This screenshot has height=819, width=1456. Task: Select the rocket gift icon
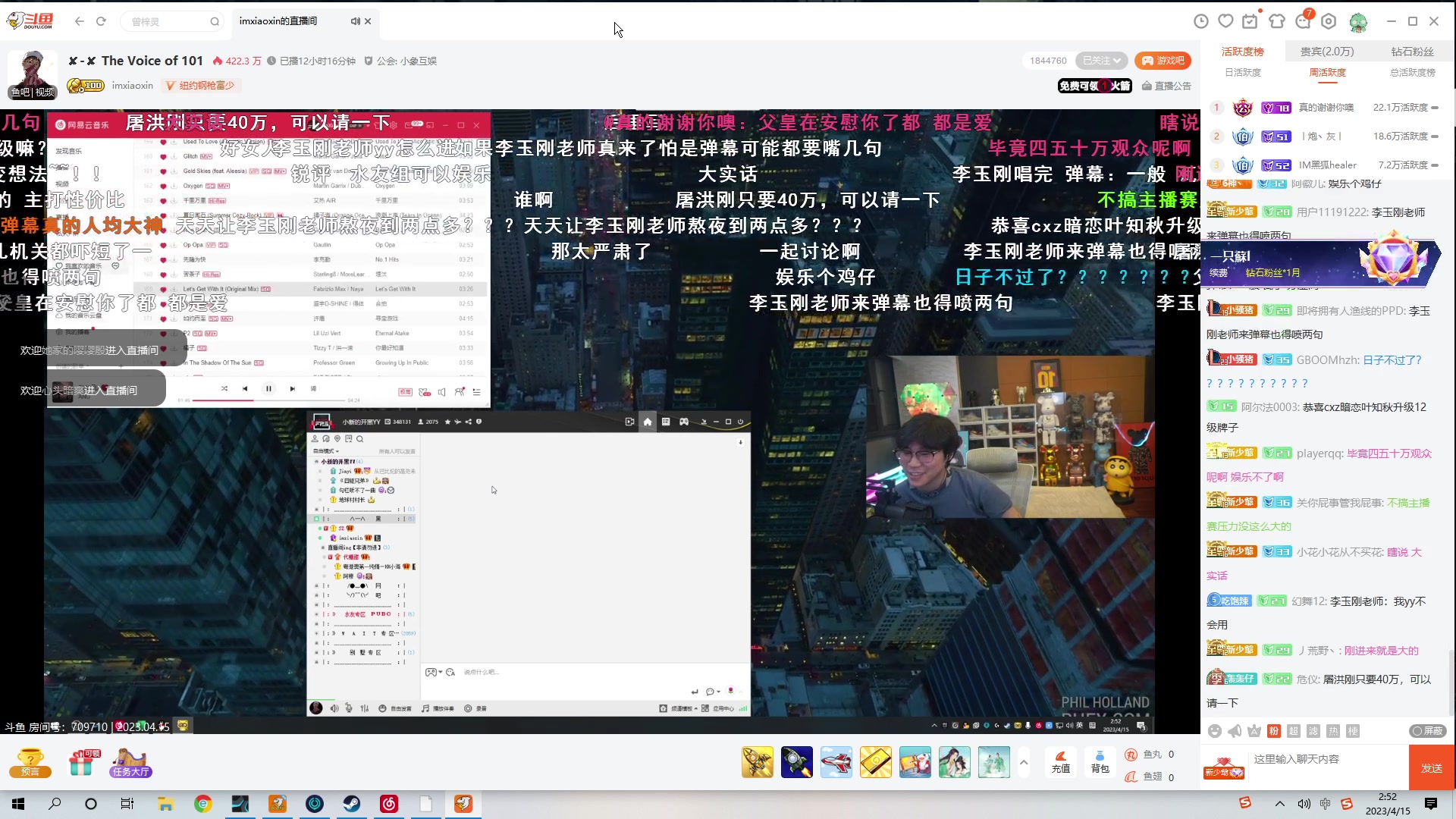[758, 762]
